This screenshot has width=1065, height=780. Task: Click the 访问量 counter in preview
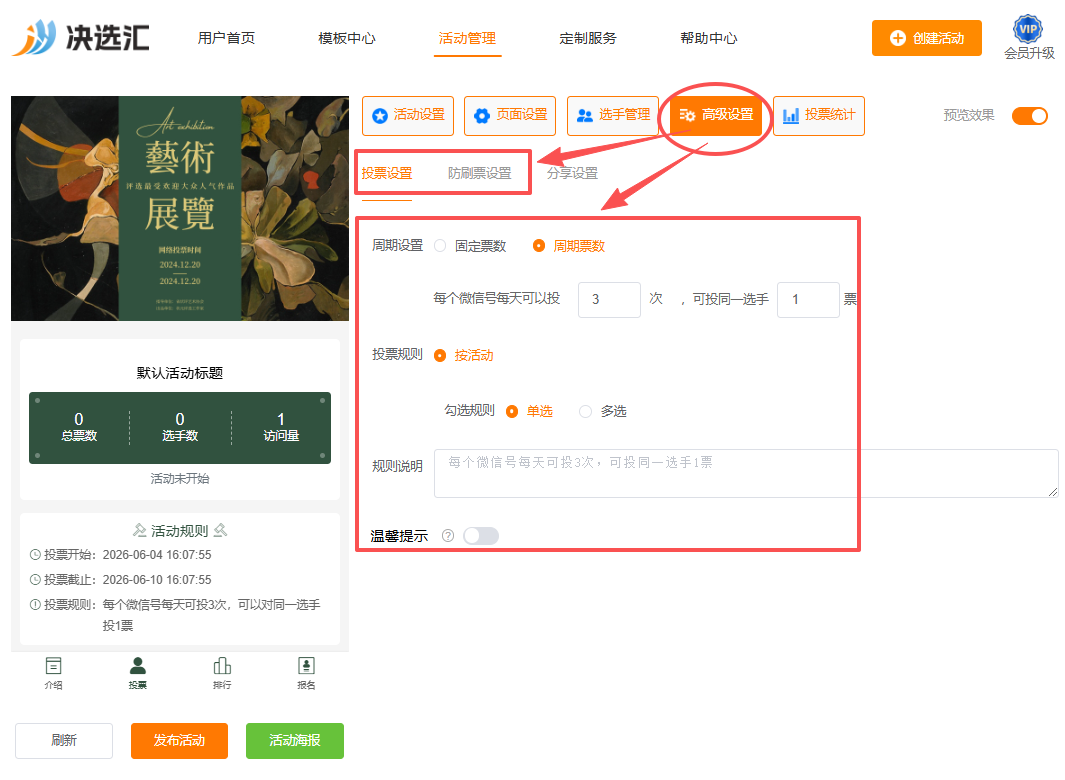(x=281, y=427)
